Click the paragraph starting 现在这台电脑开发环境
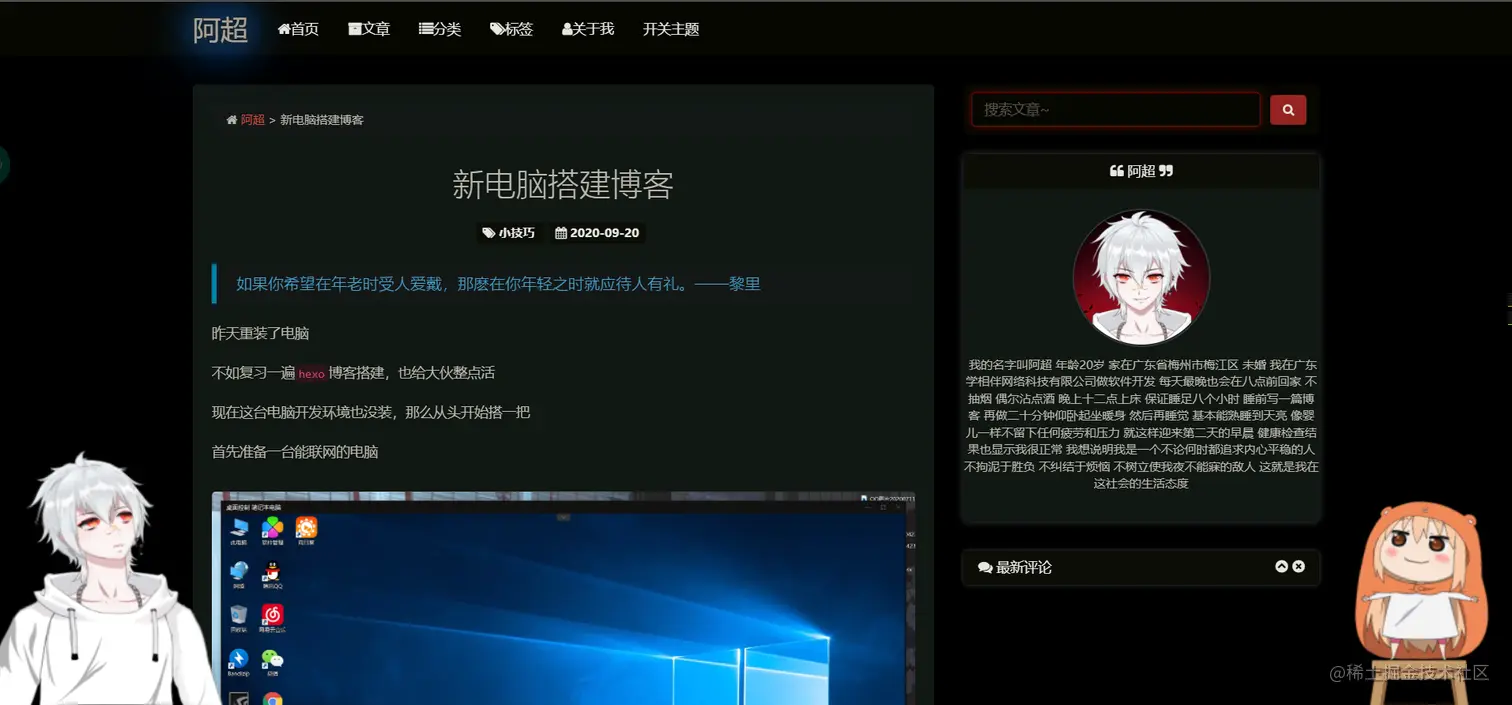Screen dimensions: 1512x705 (x=371, y=412)
